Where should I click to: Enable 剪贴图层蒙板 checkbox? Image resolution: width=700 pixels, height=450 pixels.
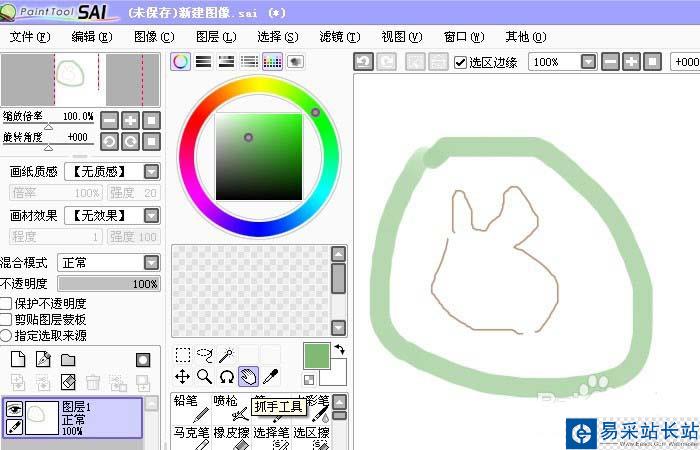pyautogui.click(x=5, y=320)
